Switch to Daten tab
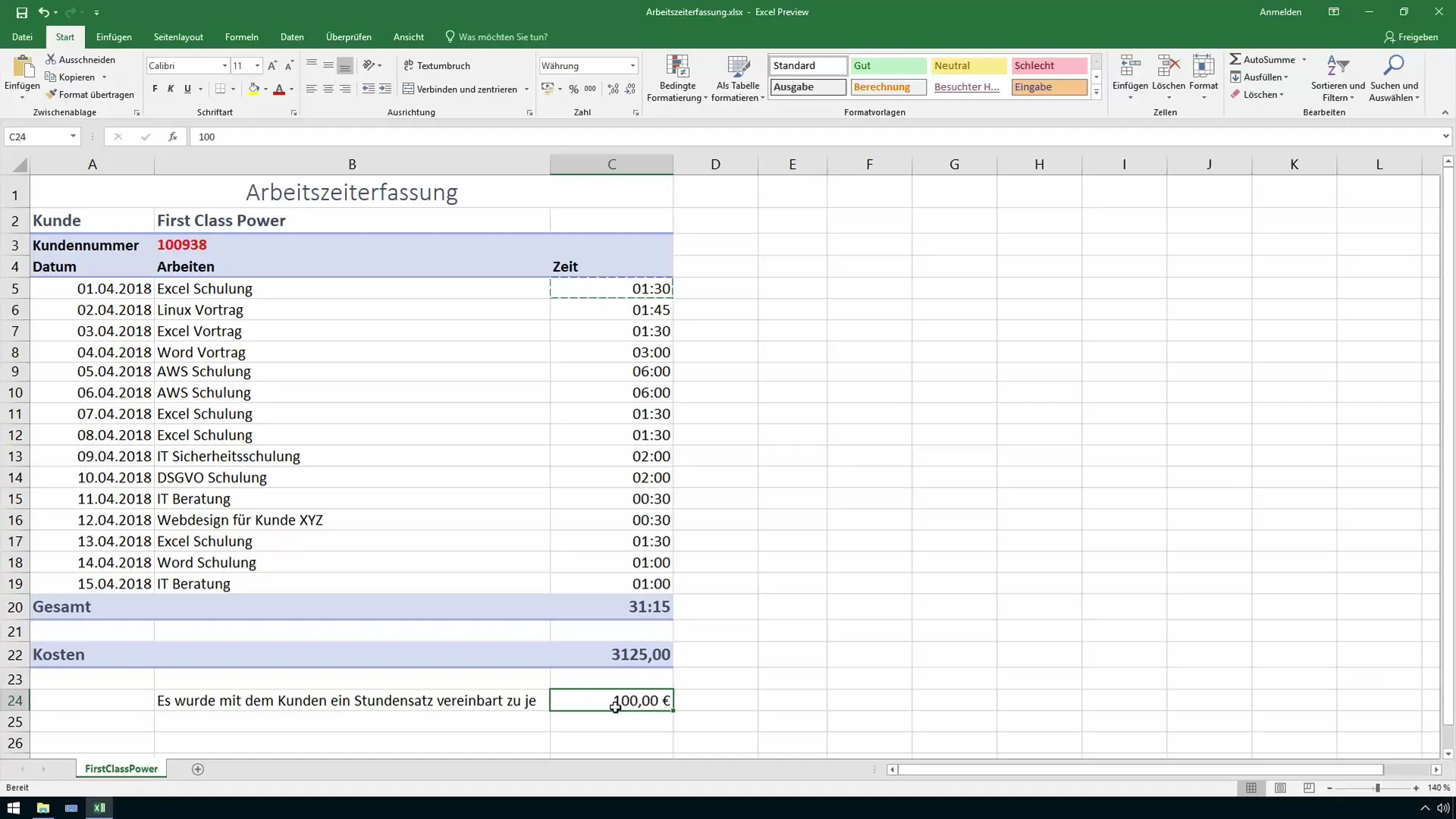This screenshot has height=819, width=1456. 292,36
